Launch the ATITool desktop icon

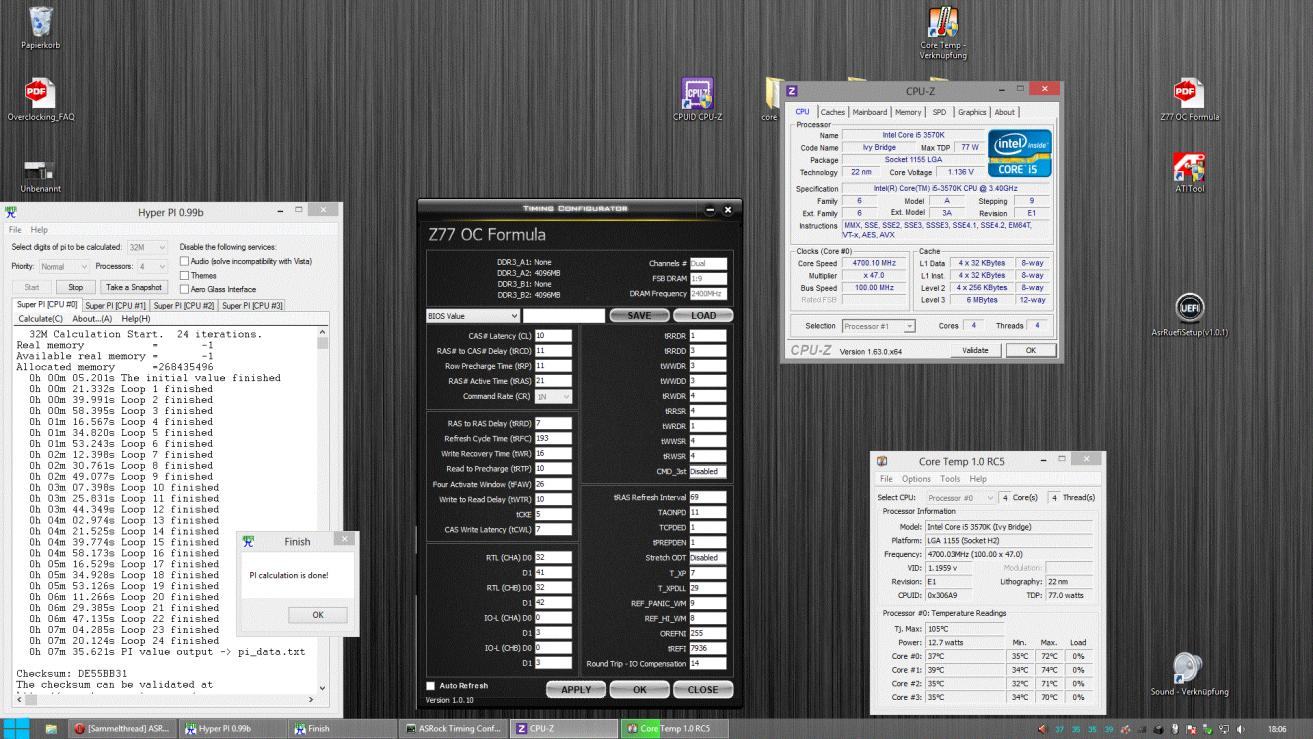click(1188, 166)
